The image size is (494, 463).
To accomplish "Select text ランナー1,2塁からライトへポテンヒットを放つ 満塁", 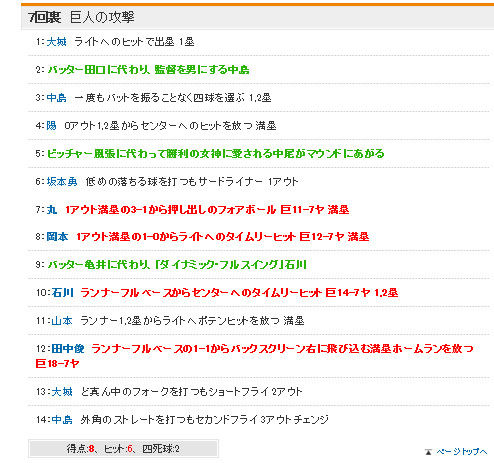I will (x=192, y=321).
